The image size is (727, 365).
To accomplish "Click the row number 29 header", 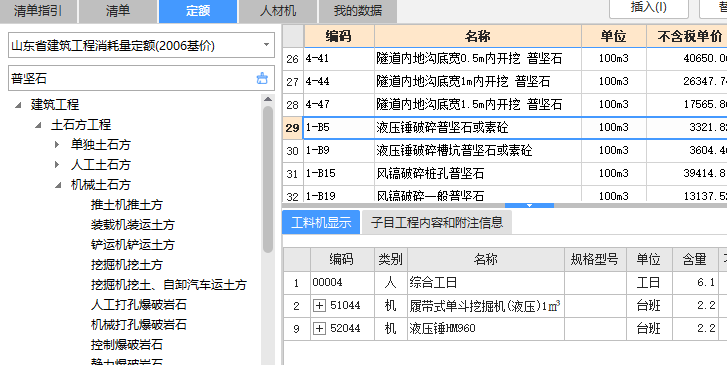I will pos(293,128).
